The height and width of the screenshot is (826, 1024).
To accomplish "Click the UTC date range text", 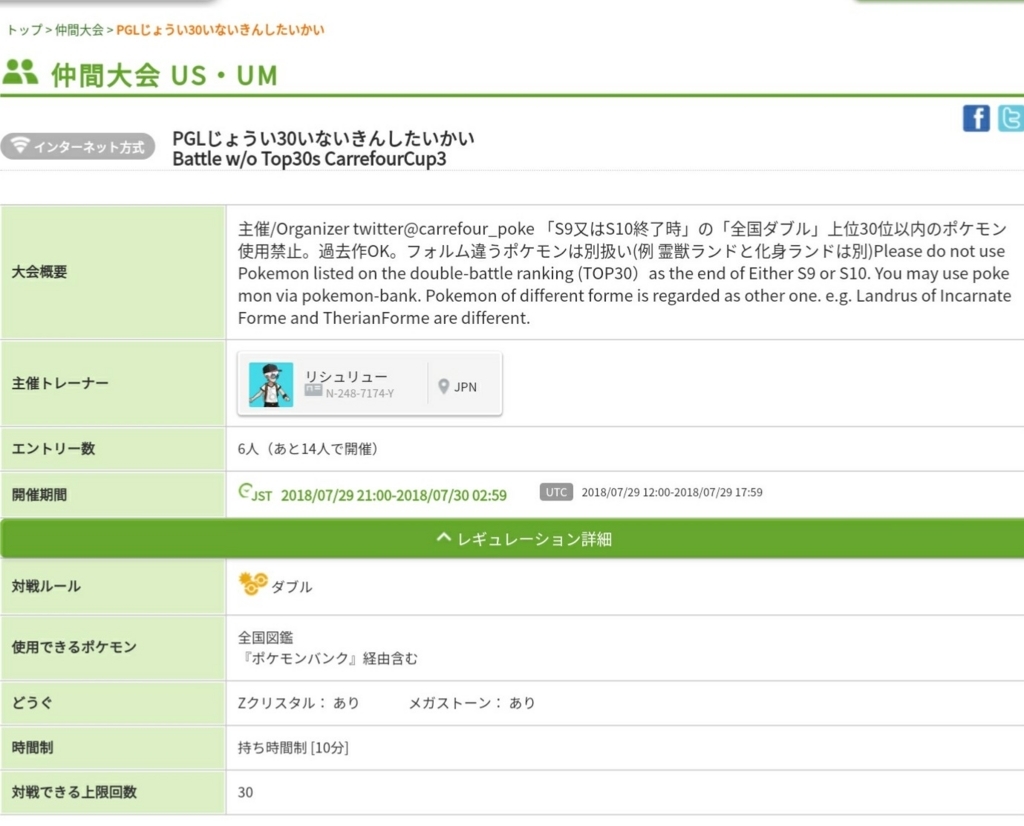I will point(672,492).
